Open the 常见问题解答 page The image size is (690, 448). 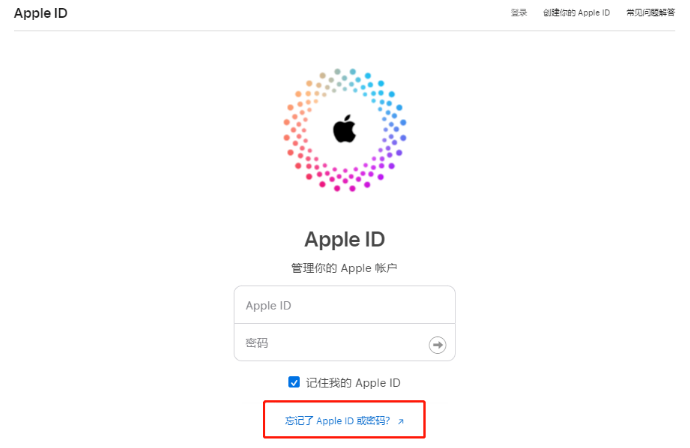(x=650, y=13)
